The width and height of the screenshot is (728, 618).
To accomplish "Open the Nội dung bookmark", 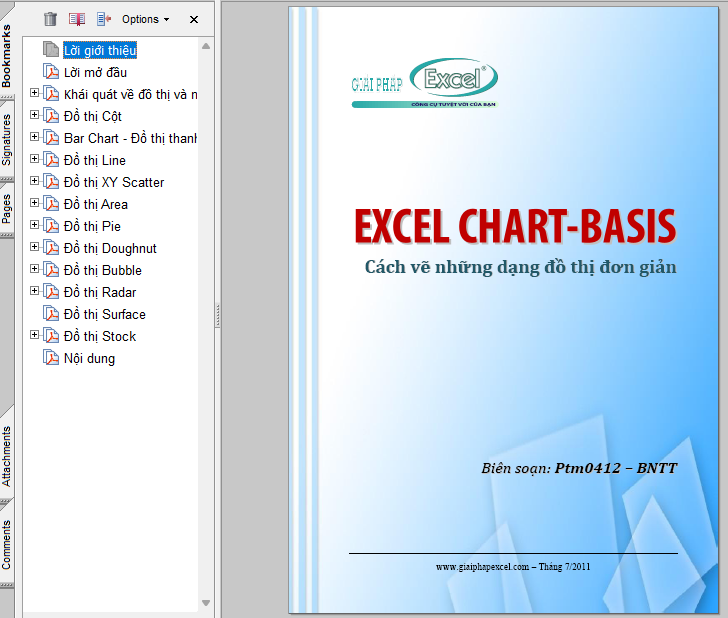I will 89,358.
